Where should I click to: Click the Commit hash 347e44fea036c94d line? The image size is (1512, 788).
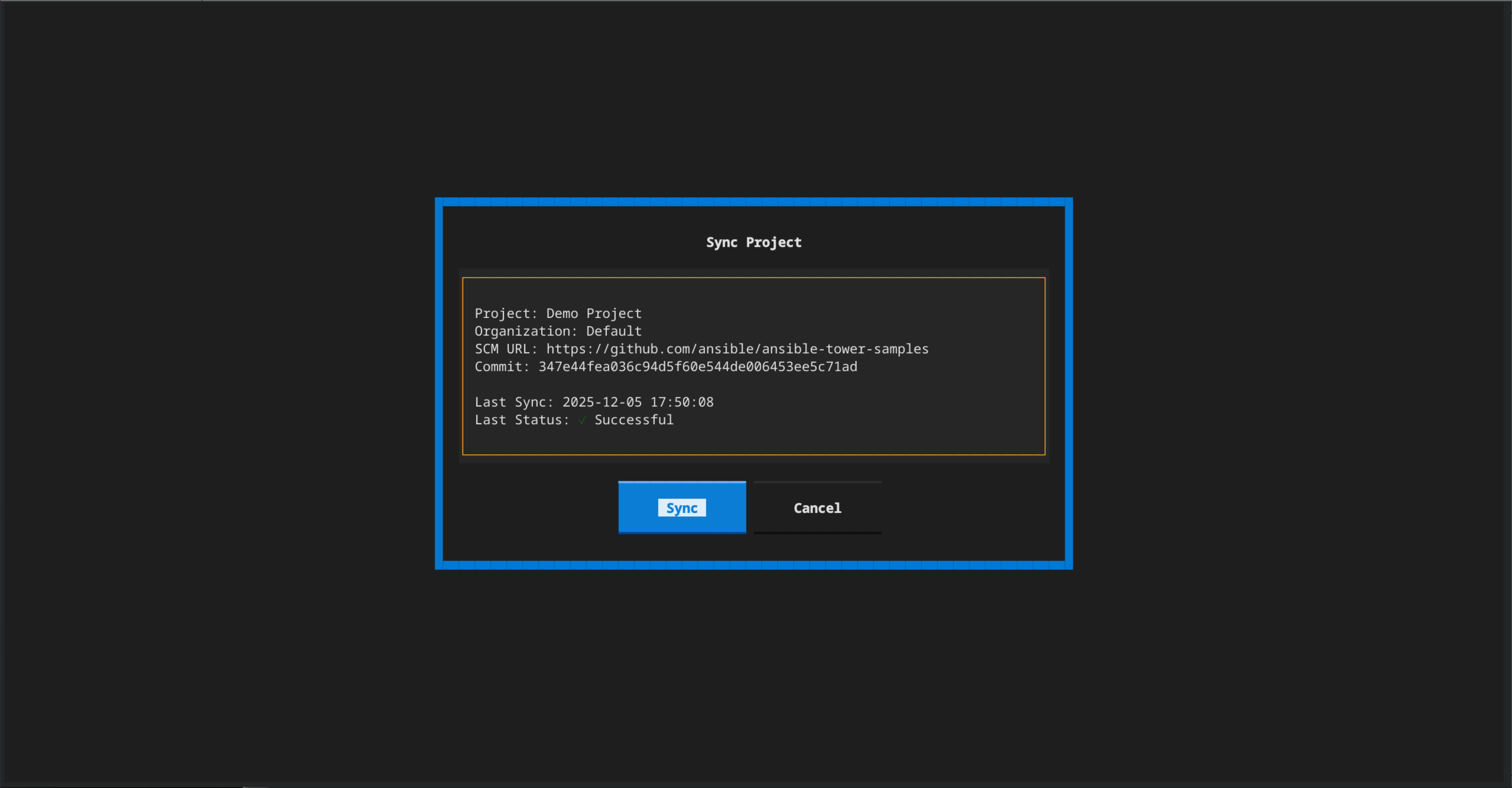tap(666, 367)
